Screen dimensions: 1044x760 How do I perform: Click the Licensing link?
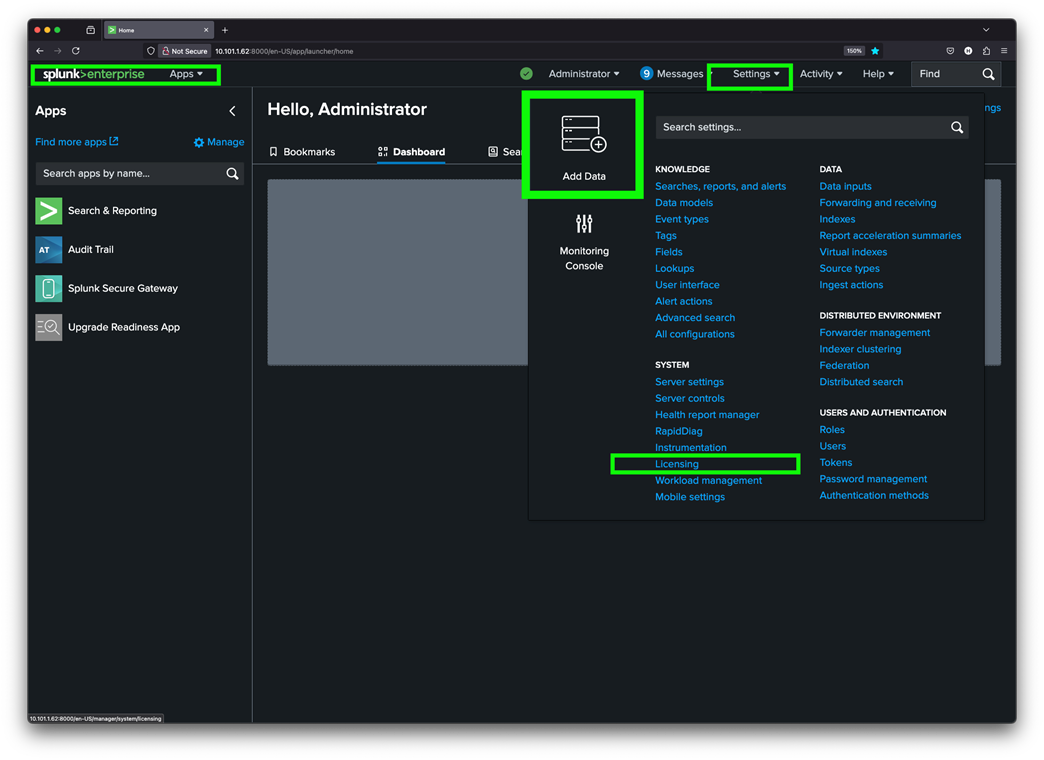(x=676, y=464)
